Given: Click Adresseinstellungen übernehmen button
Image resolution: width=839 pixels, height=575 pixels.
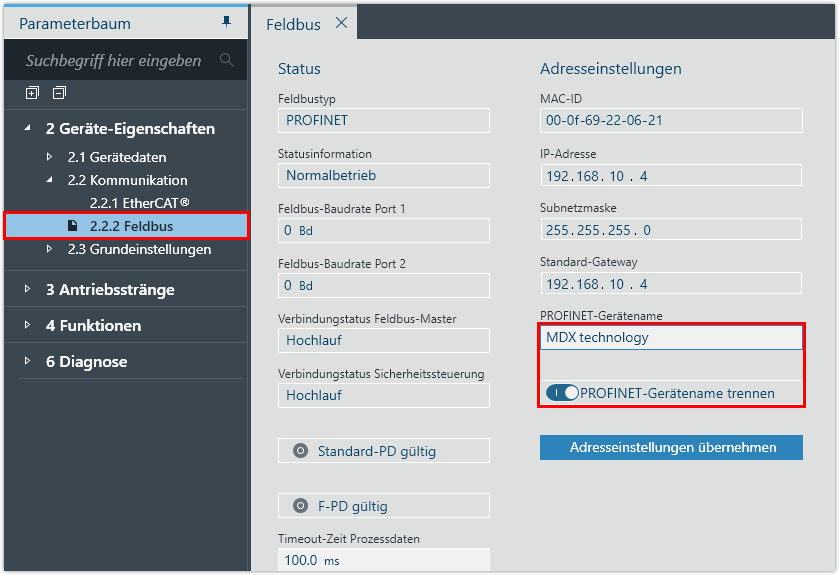Looking at the screenshot, I should pyautogui.click(x=671, y=447).
